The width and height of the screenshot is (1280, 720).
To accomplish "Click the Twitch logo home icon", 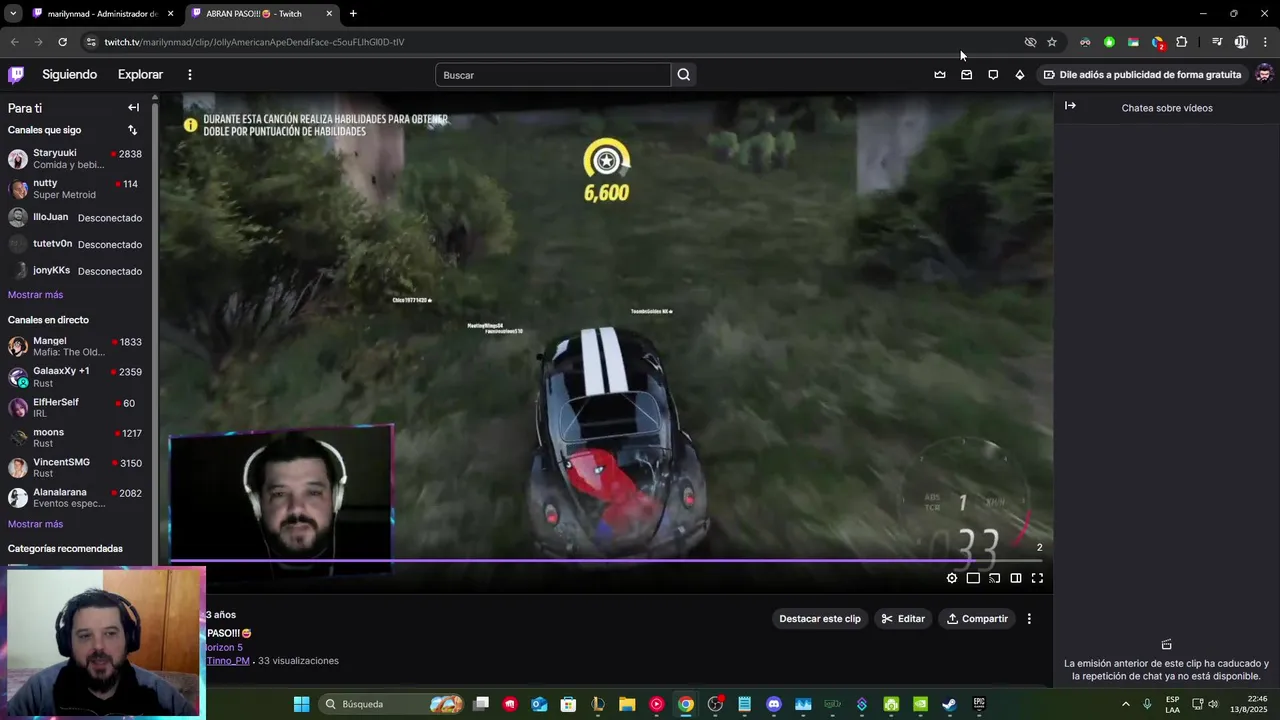I will tap(16, 74).
